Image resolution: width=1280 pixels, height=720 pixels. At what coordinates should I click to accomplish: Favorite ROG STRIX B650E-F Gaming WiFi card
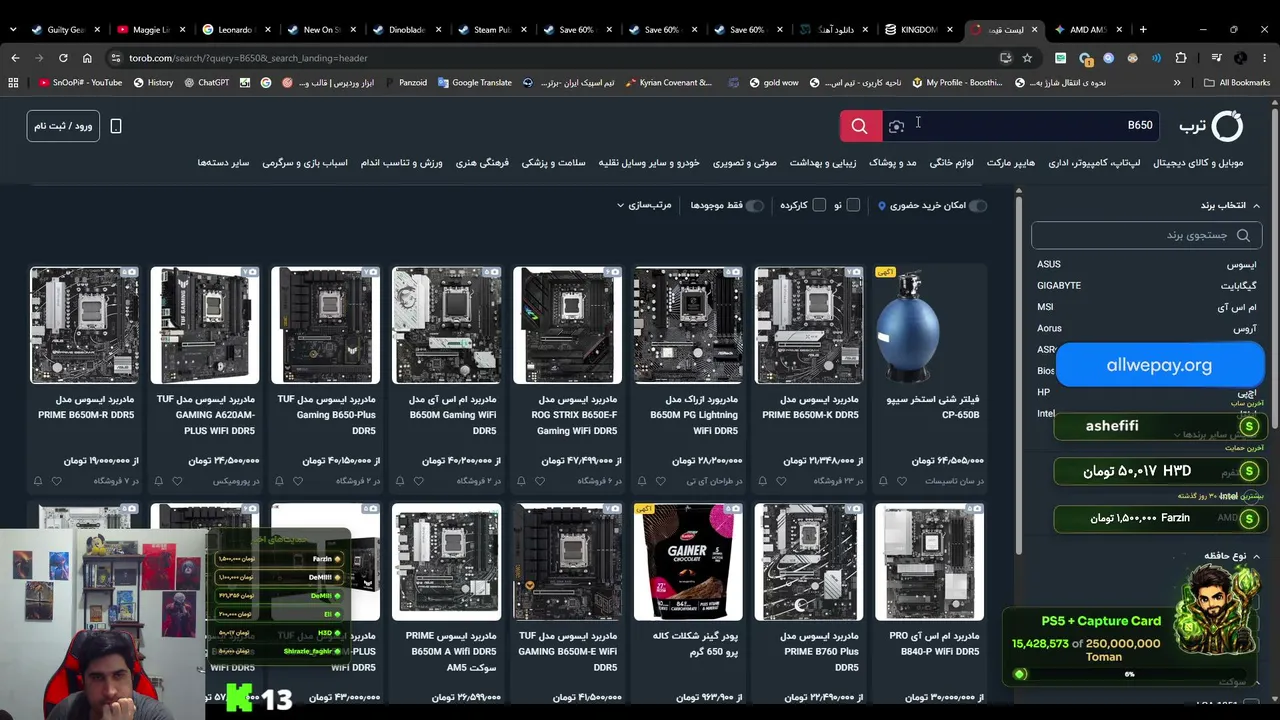[540, 481]
